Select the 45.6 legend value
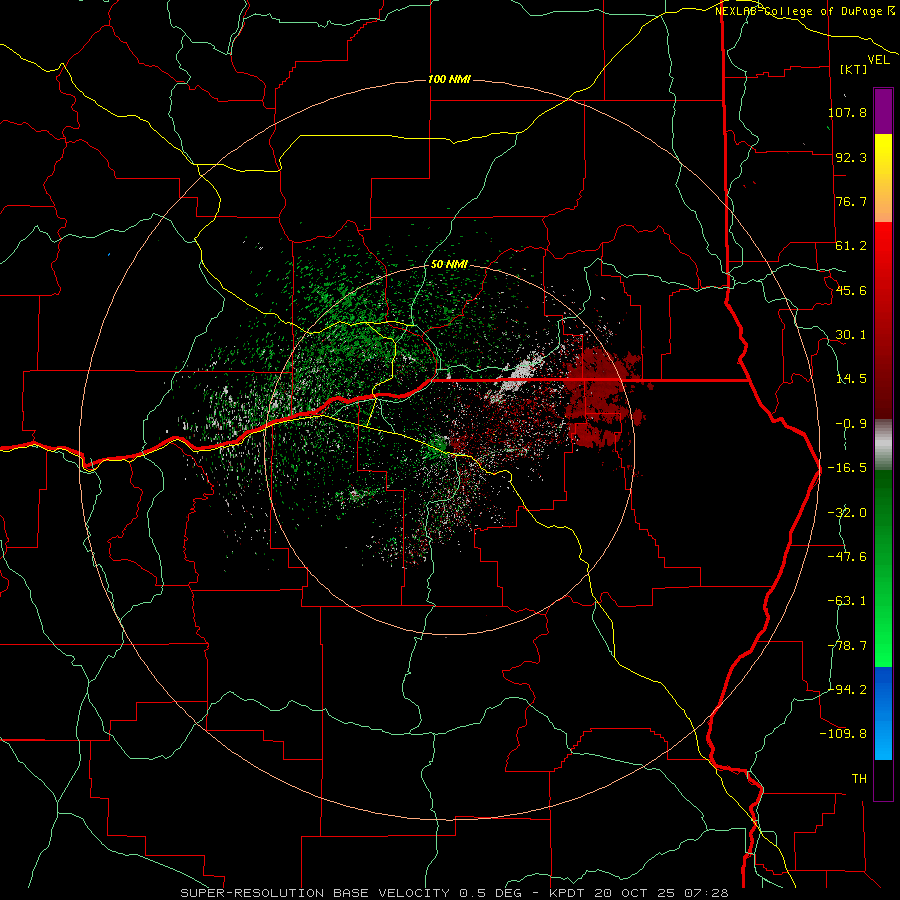The height and width of the screenshot is (900, 900). pyautogui.click(x=851, y=290)
